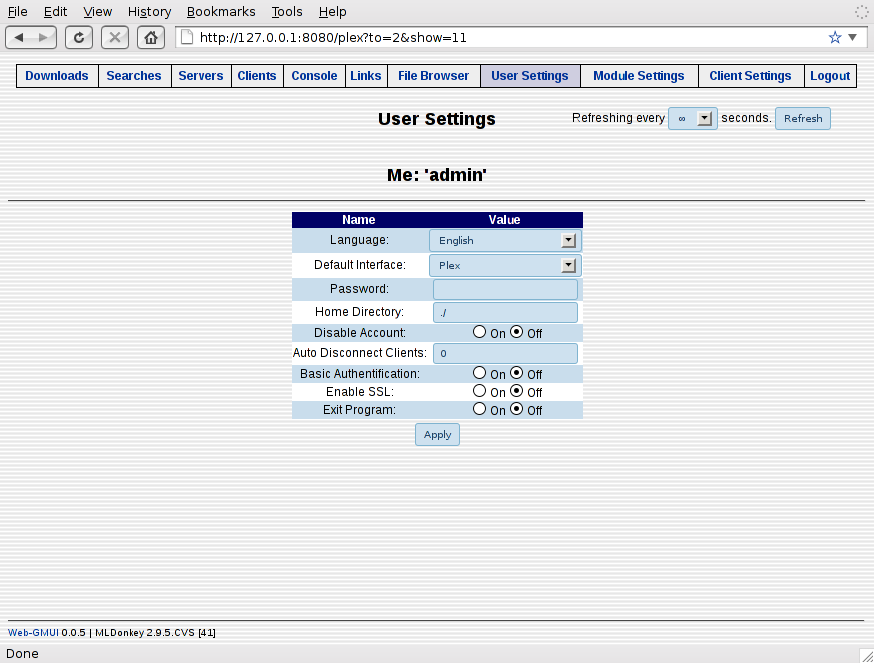Go forward with the browser forward arrow
Screen dimensions: 874x663
tap(43, 38)
